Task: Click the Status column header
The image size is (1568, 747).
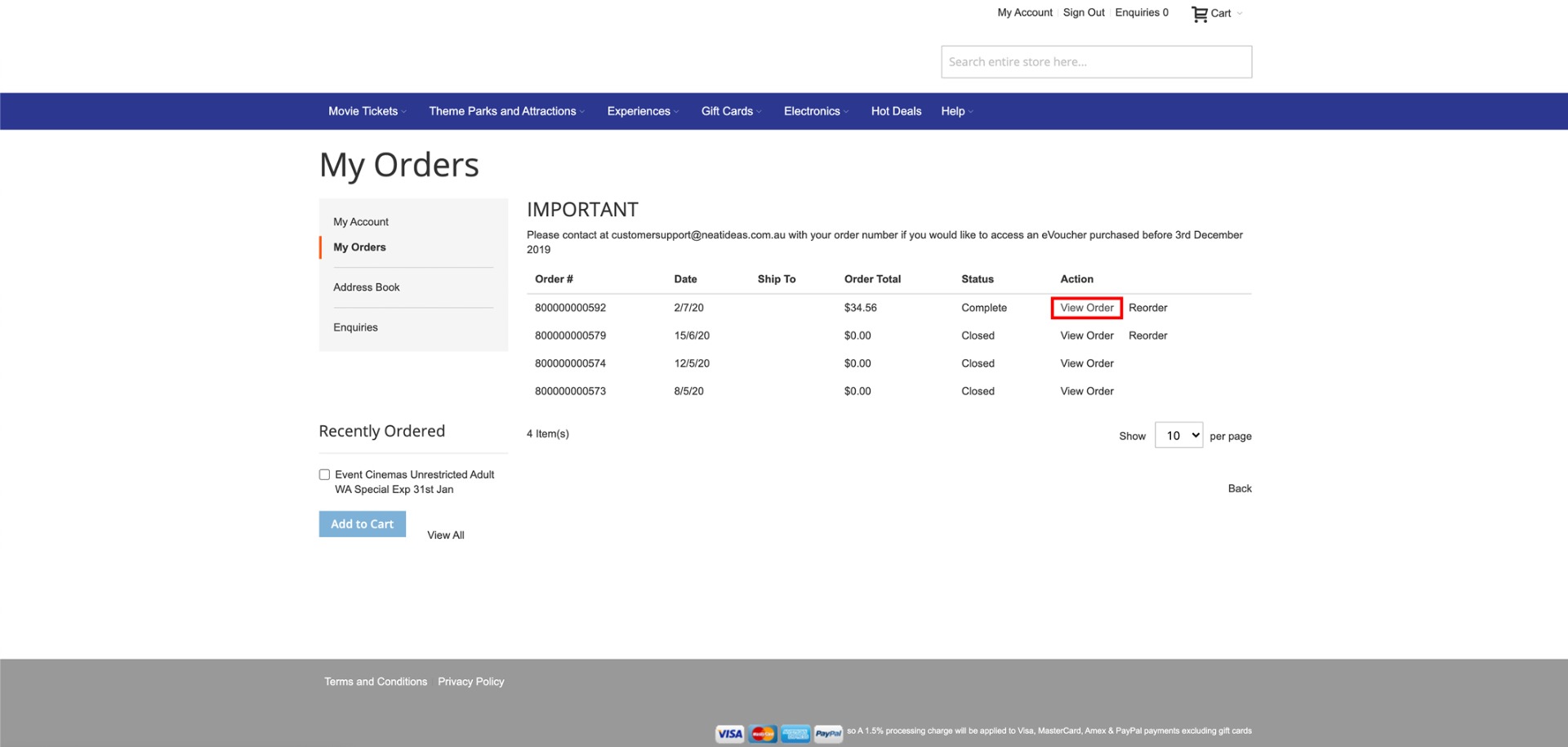Action: pos(978,279)
